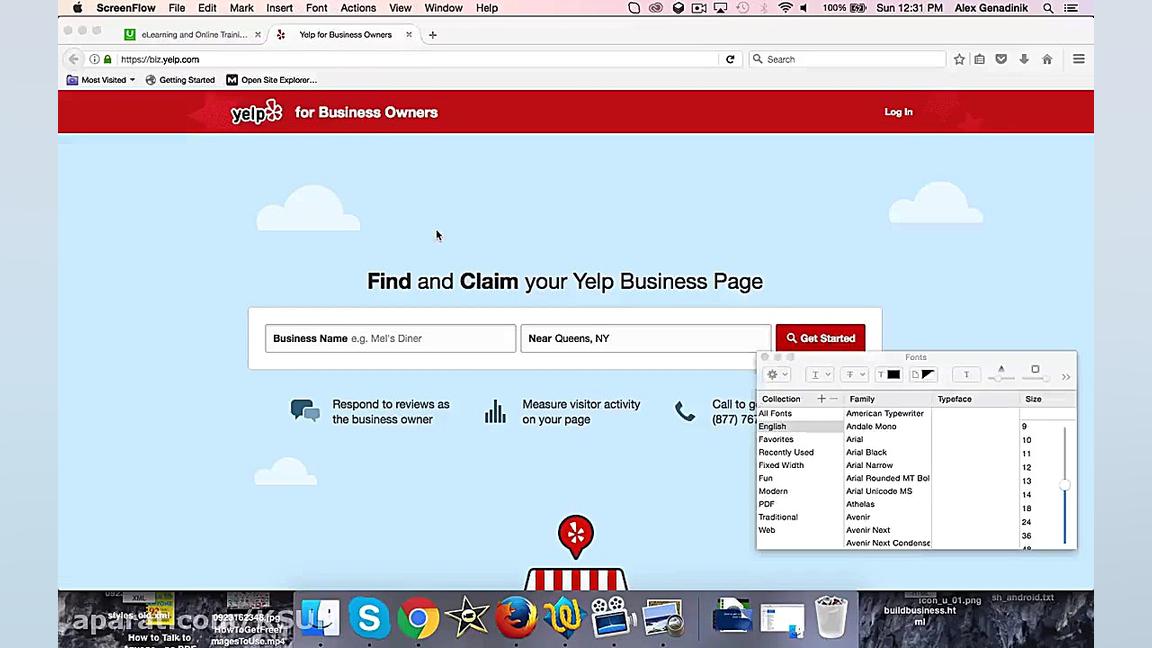Click the Near Queens, NY location field
This screenshot has width=1152, height=648.
[x=646, y=339]
